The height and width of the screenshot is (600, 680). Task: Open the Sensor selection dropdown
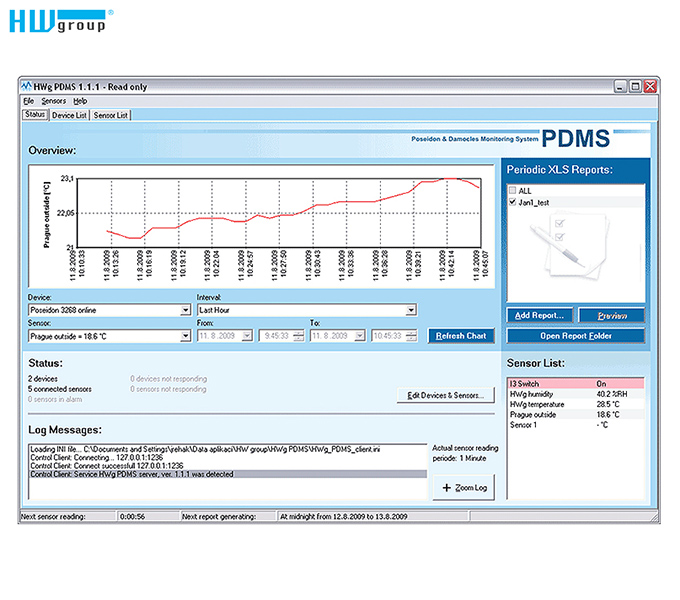pyautogui.click(x=184, y=336)
